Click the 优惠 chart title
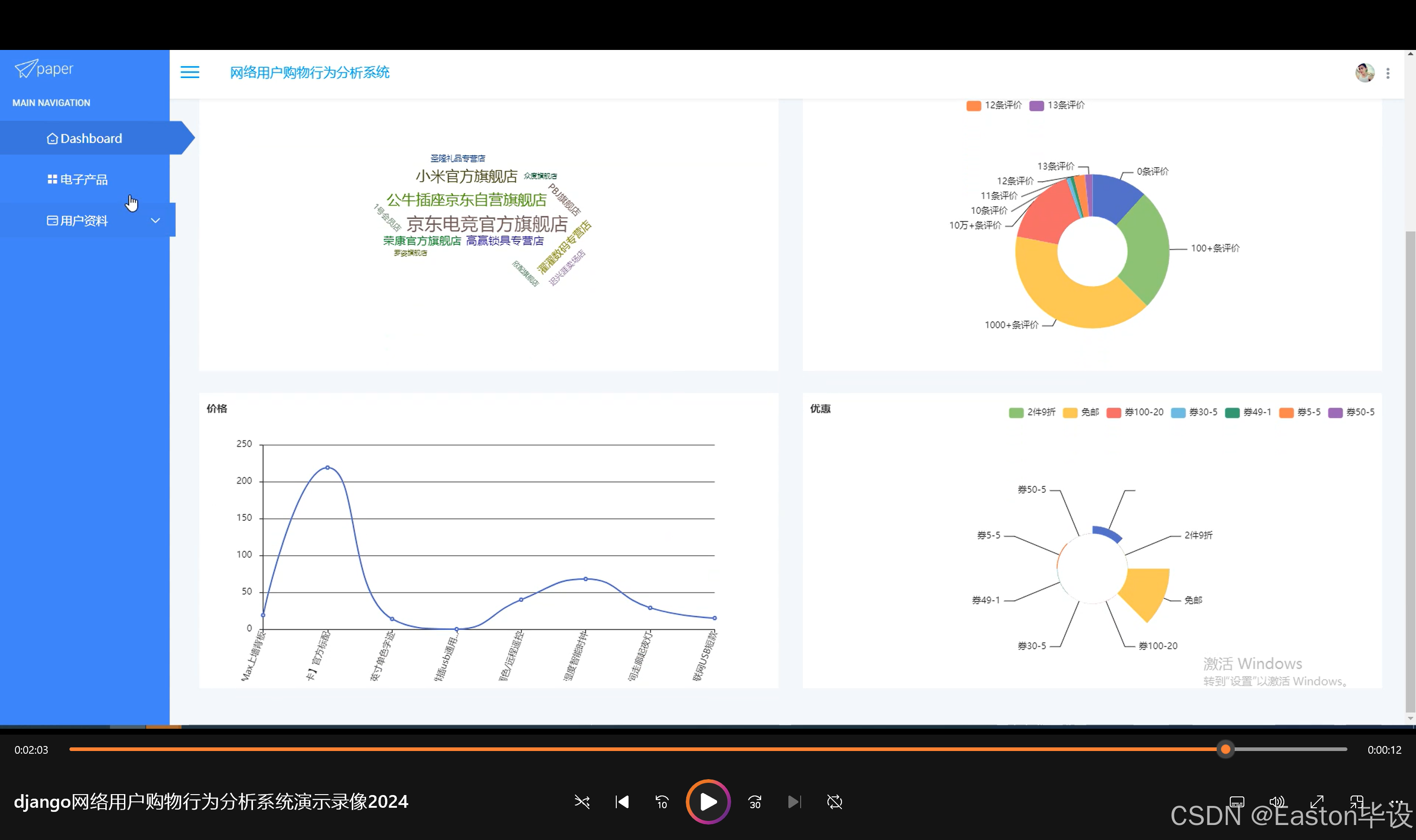Viewport: 1416px width, 840px height. (820, 409)
